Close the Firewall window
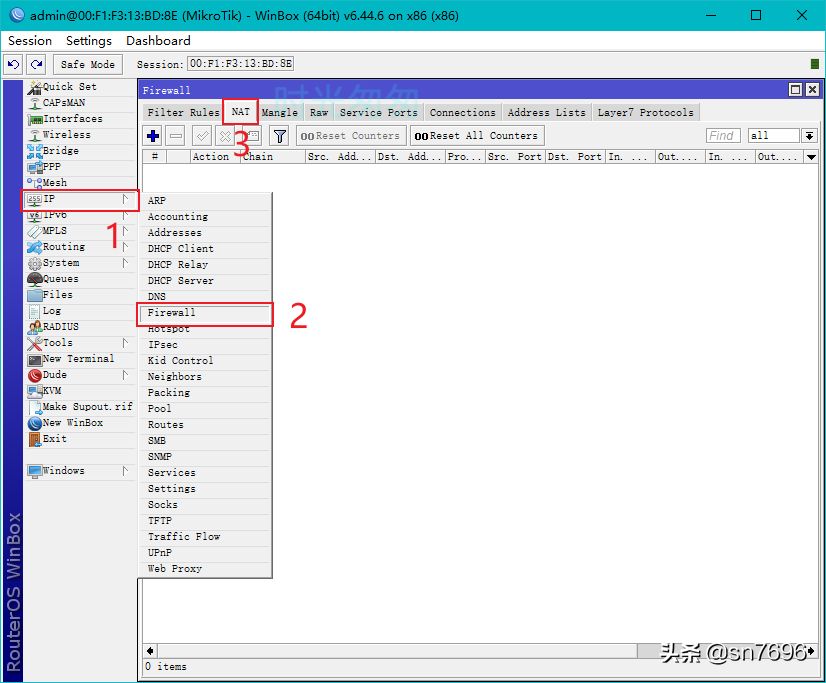The image size is (826, 683). 812,90
